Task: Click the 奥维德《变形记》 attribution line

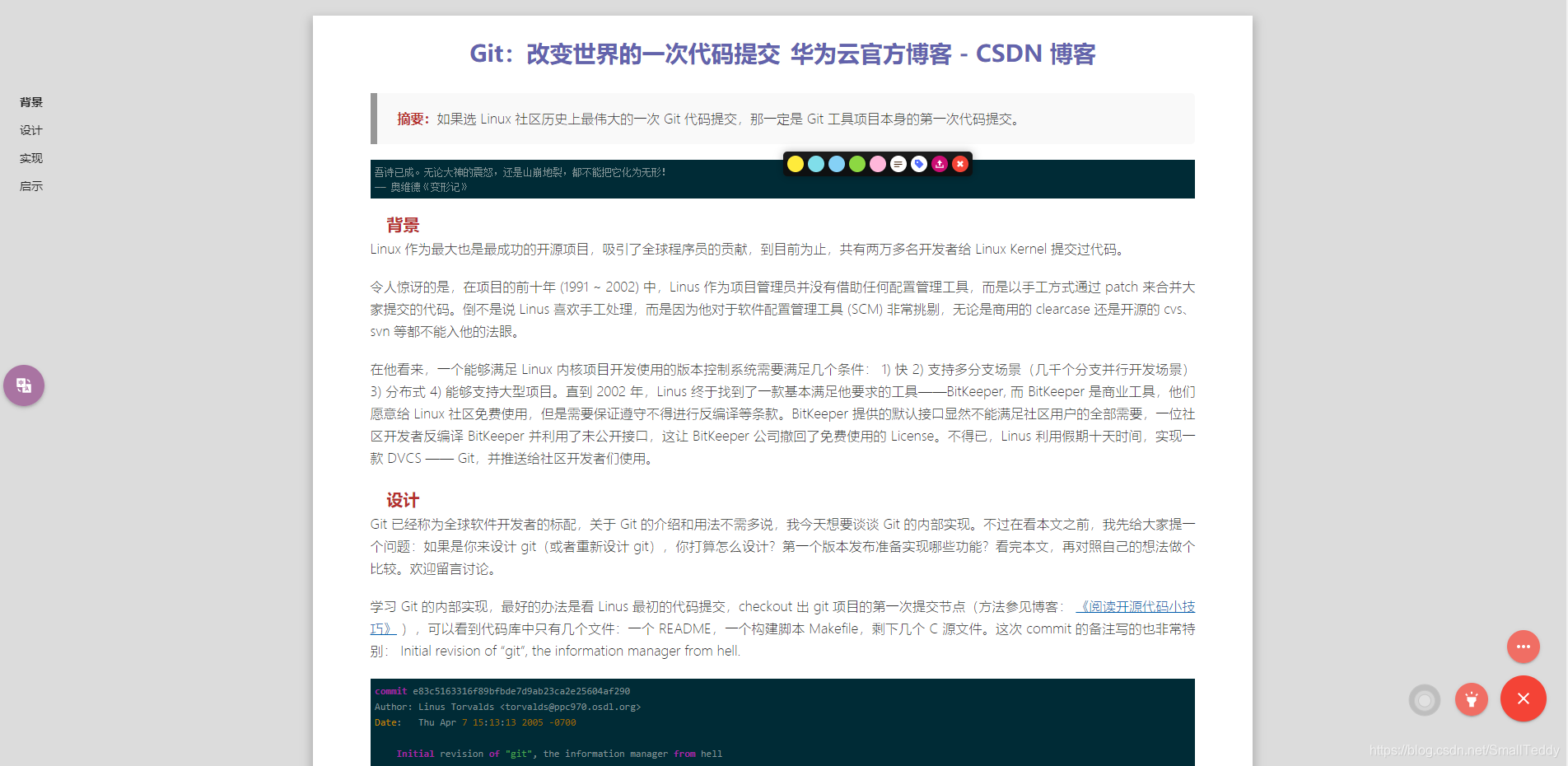Action: 421,187
